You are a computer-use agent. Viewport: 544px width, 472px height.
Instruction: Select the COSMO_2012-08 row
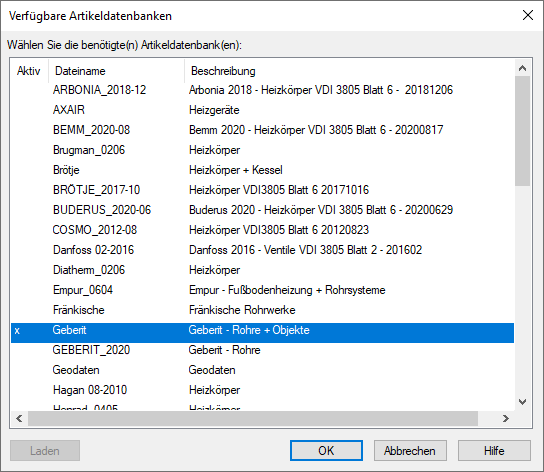click(x=262, y=230)
